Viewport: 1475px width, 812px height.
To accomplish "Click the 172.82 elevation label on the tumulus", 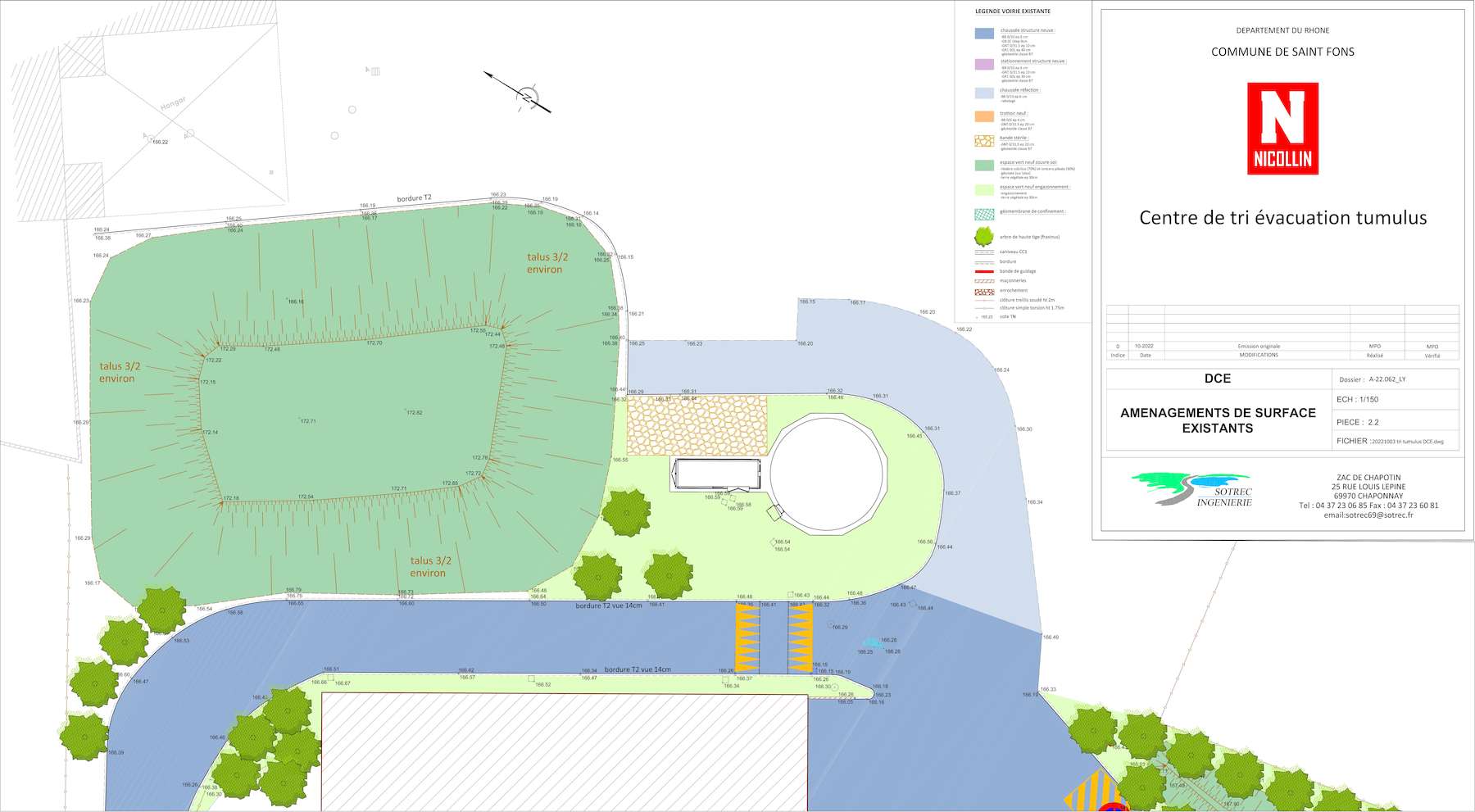I will tap(415, 413).
